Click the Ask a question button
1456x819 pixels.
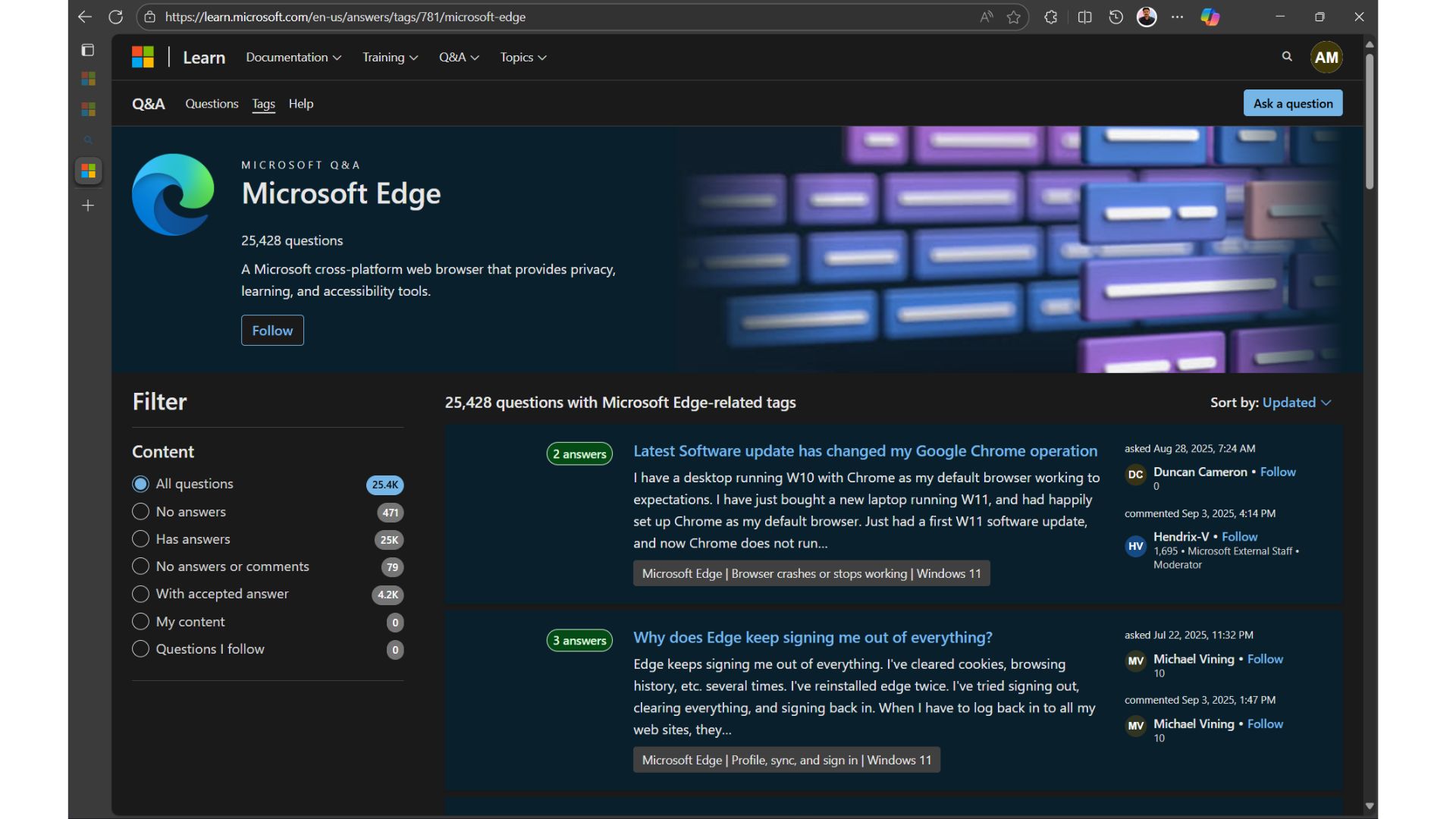[x=1292, y=104]
